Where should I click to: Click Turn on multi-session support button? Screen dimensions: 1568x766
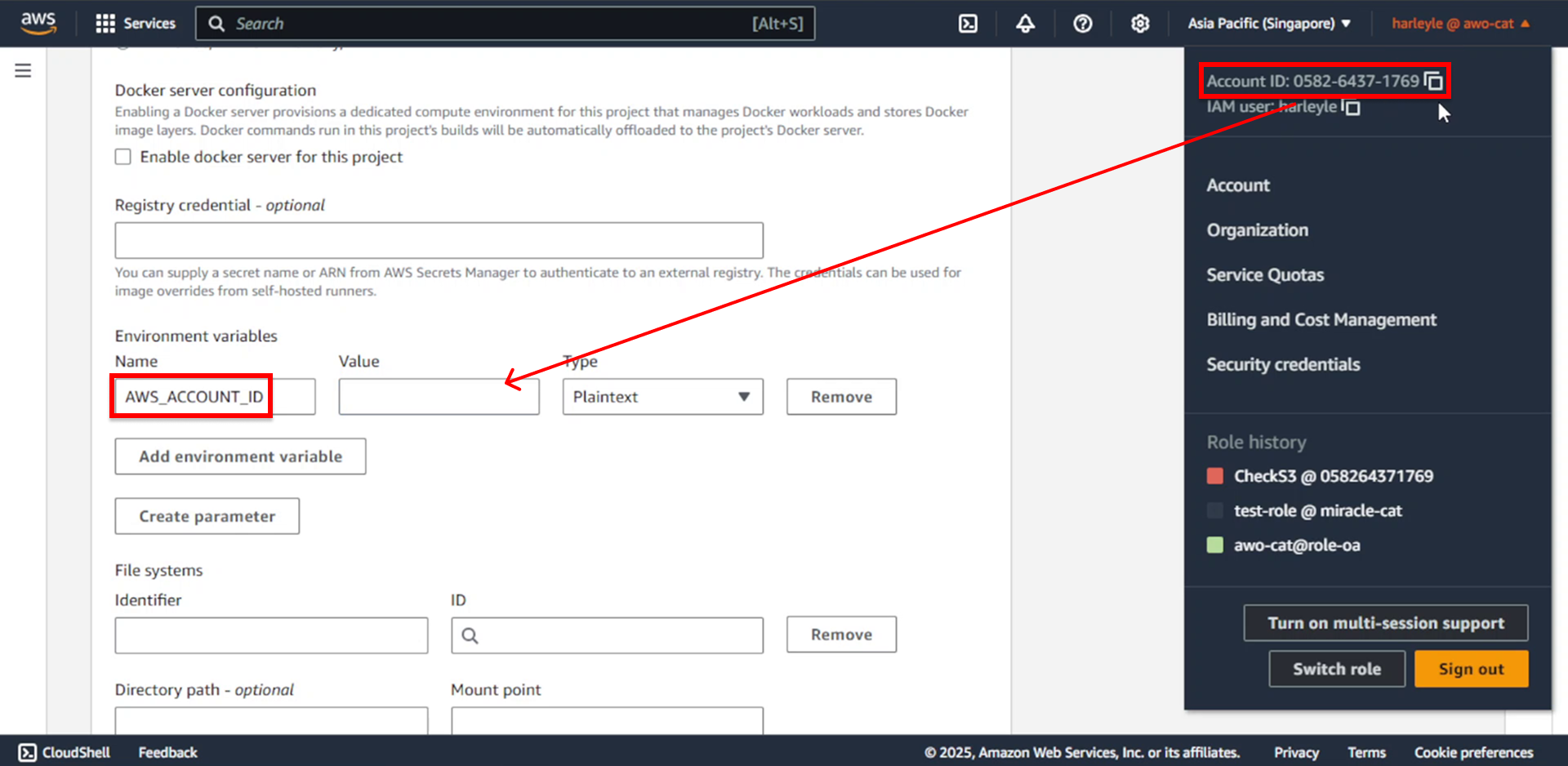pos(1386,623)
